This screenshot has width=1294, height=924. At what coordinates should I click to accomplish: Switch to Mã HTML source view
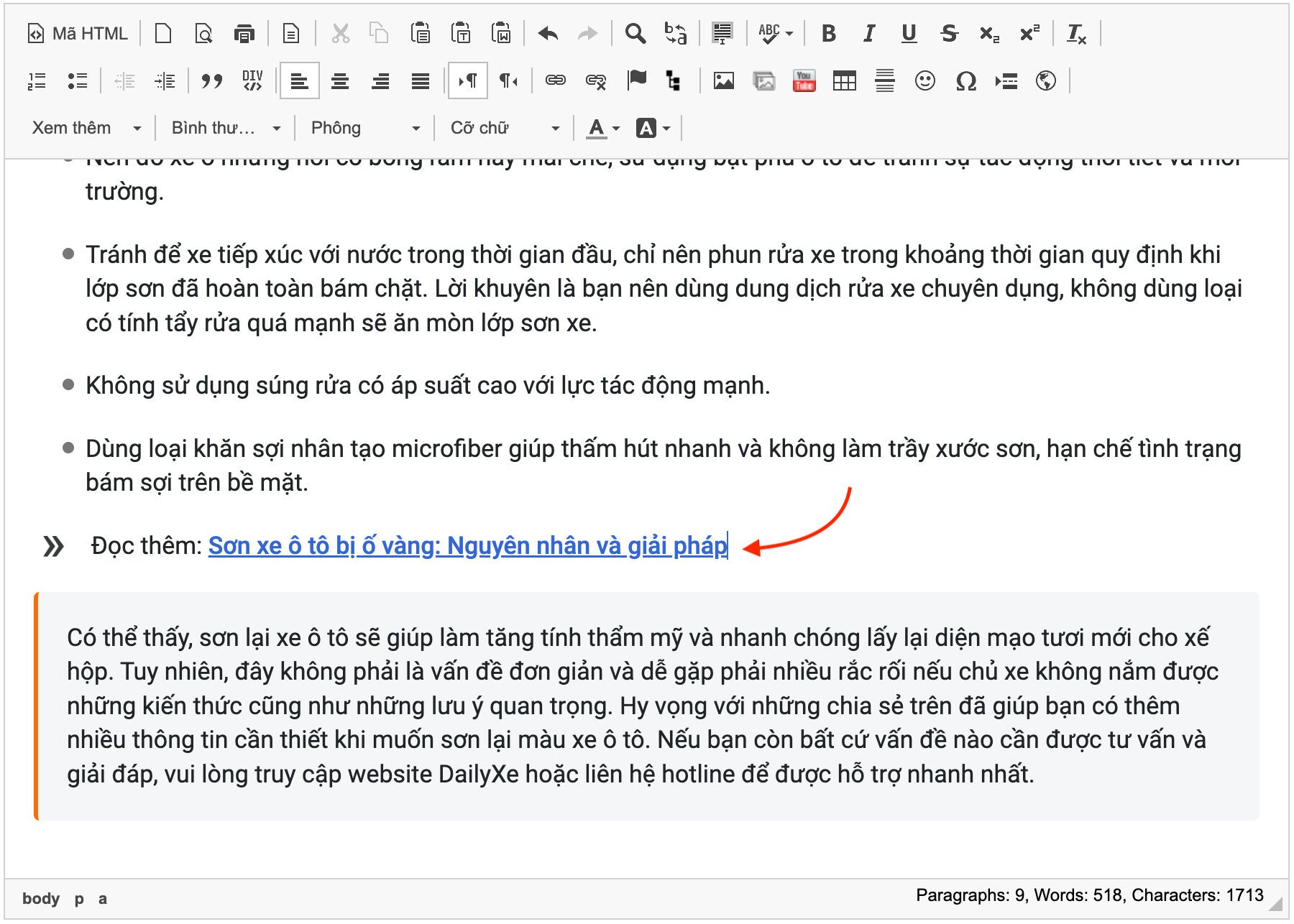click(x=78, y=34)
